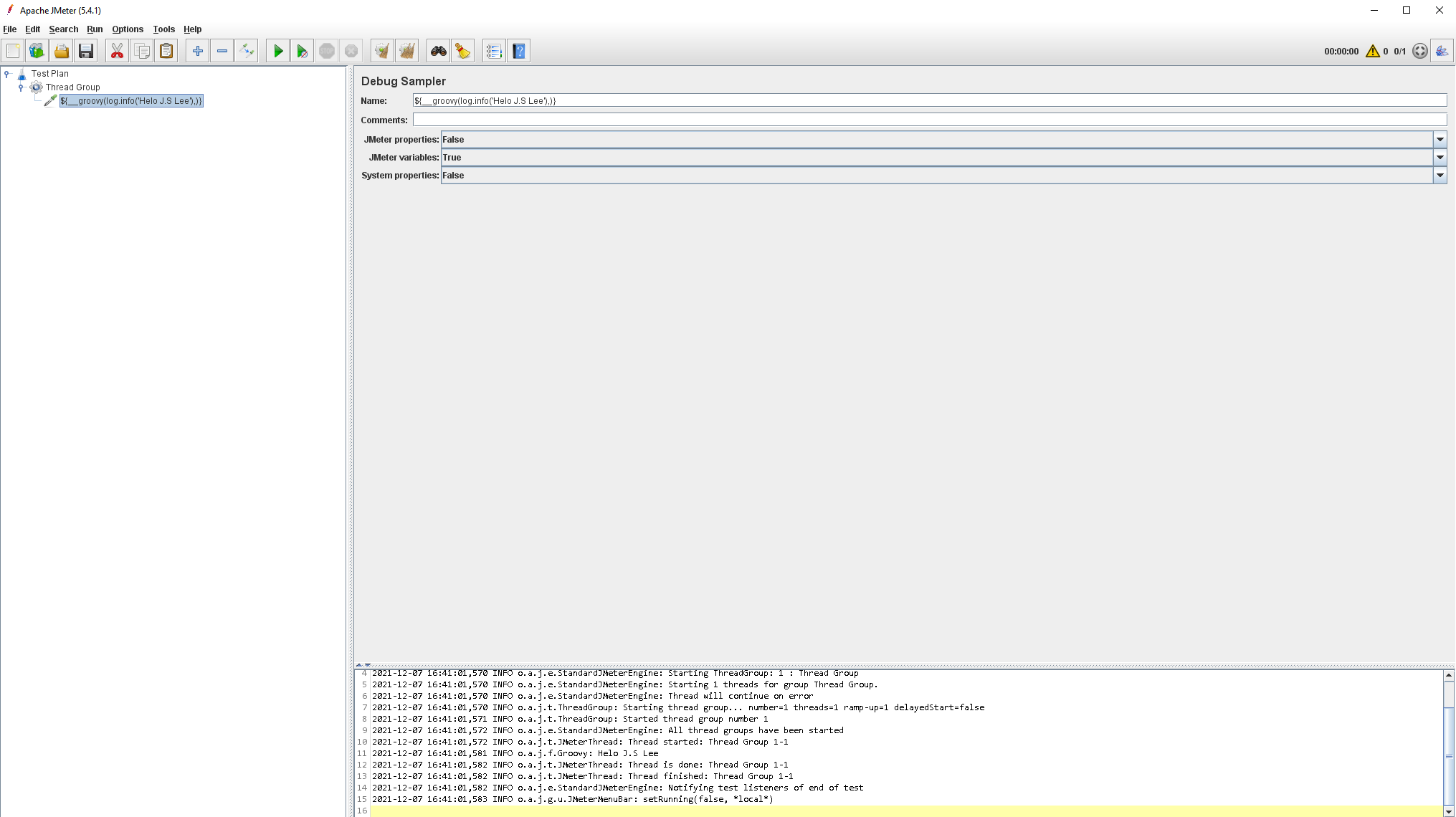Click Start no pauses icon
The image size is (1456, 817).
coord(303,51)
